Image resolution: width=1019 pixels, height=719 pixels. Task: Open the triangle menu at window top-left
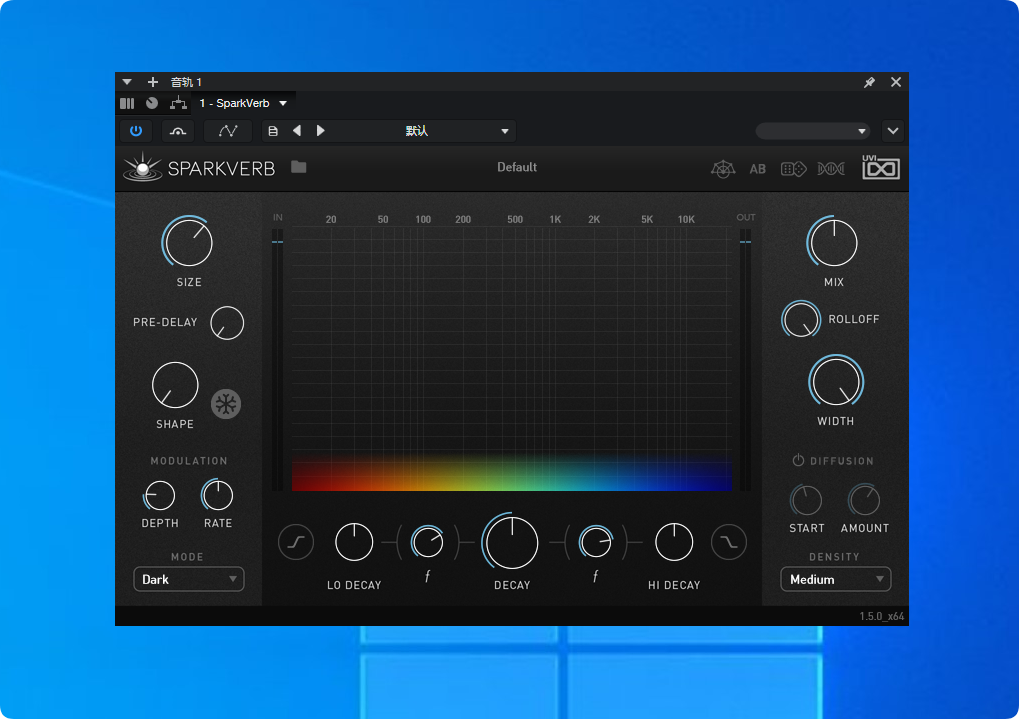127,82
